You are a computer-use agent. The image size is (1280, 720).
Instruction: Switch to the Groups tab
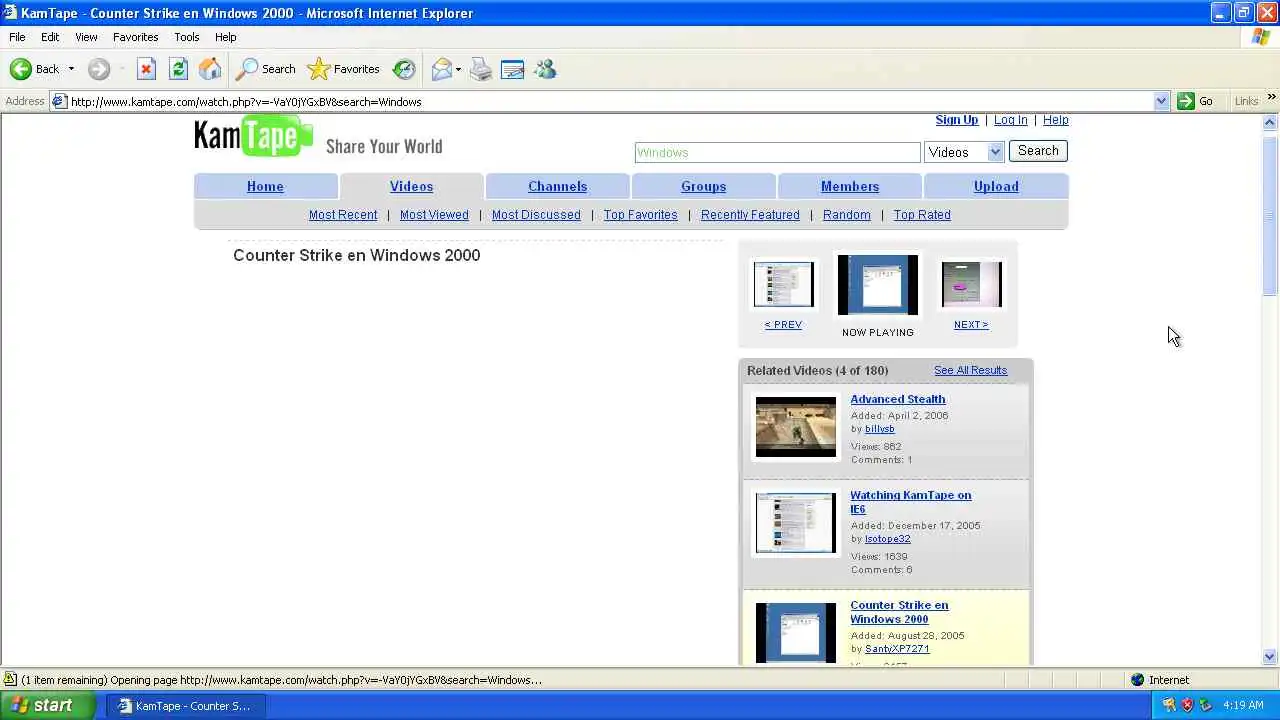click(x=703, y=186)
